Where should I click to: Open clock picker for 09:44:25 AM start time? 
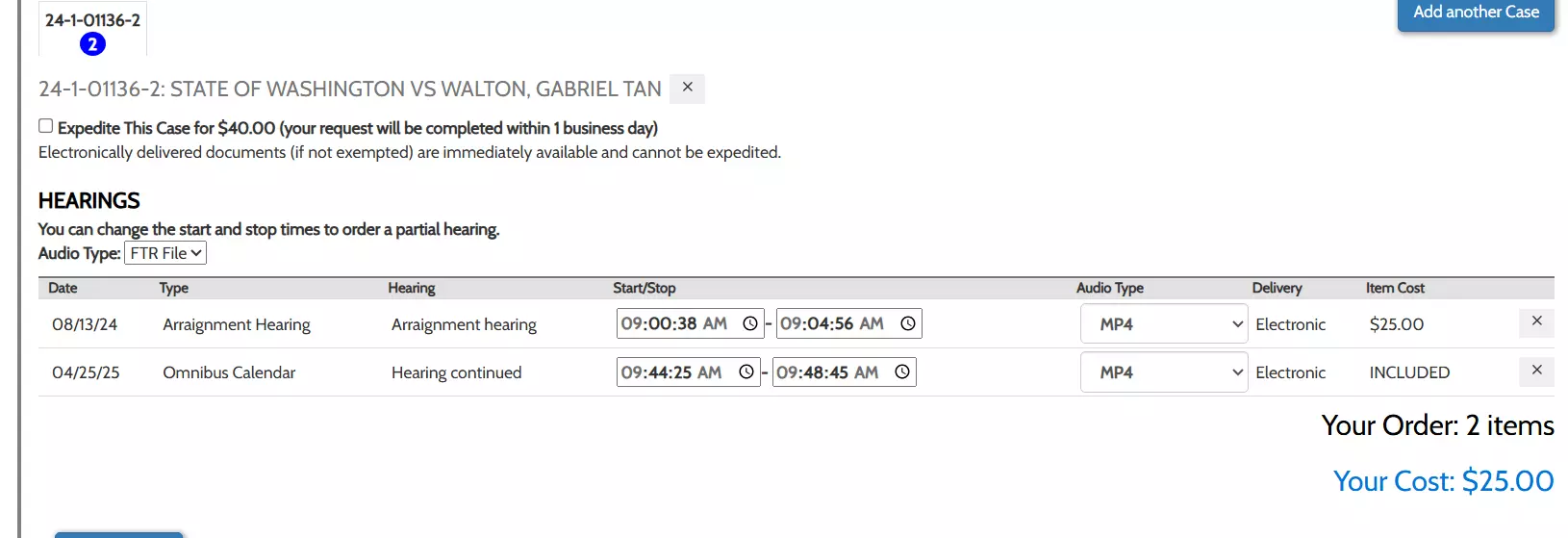click(x=746, y=371)
